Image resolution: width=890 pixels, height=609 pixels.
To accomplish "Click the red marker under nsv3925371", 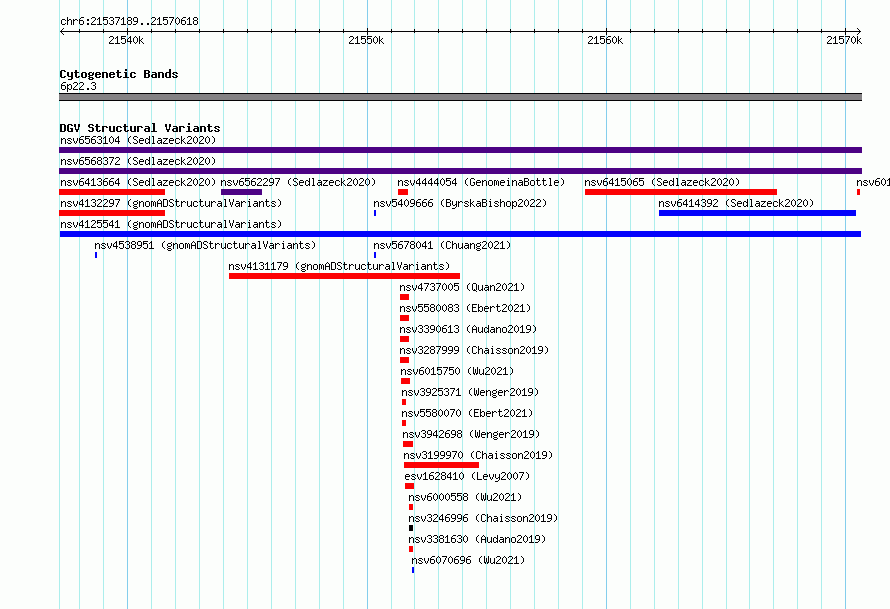I will [404, 402].
